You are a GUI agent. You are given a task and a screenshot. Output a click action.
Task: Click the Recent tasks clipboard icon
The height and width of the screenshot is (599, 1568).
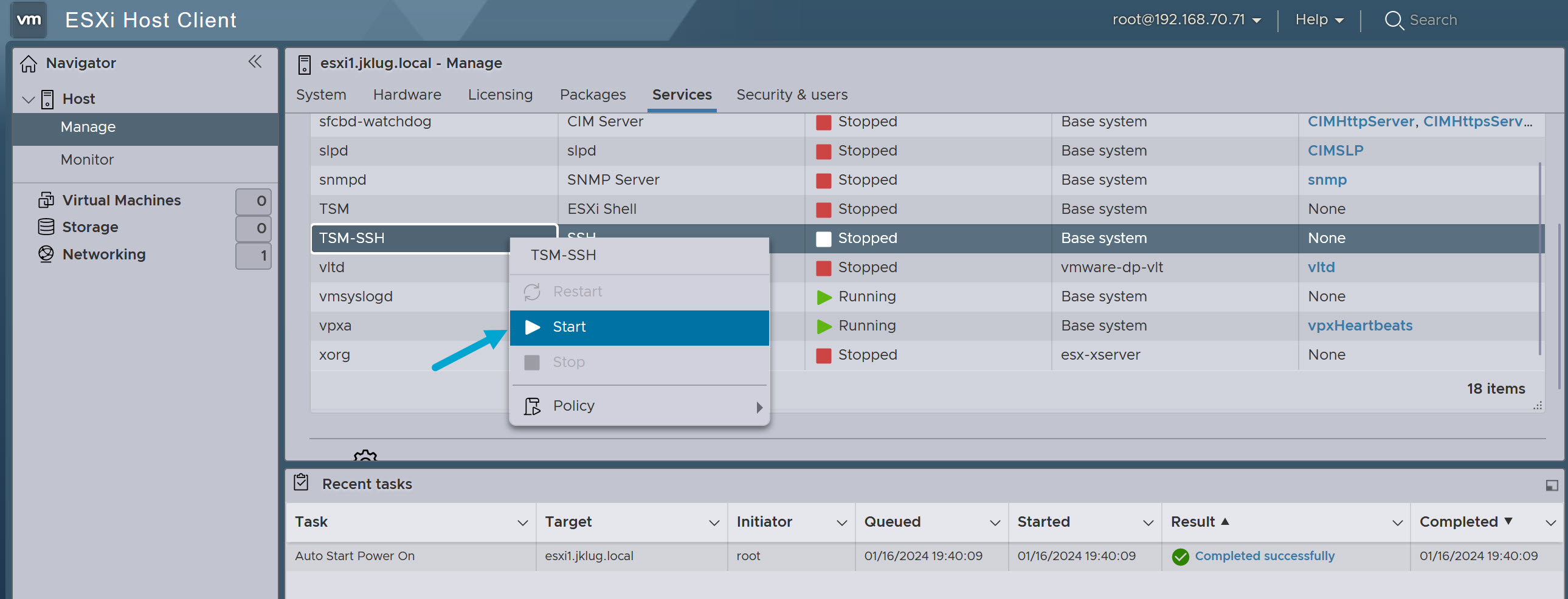coord(301,482)
